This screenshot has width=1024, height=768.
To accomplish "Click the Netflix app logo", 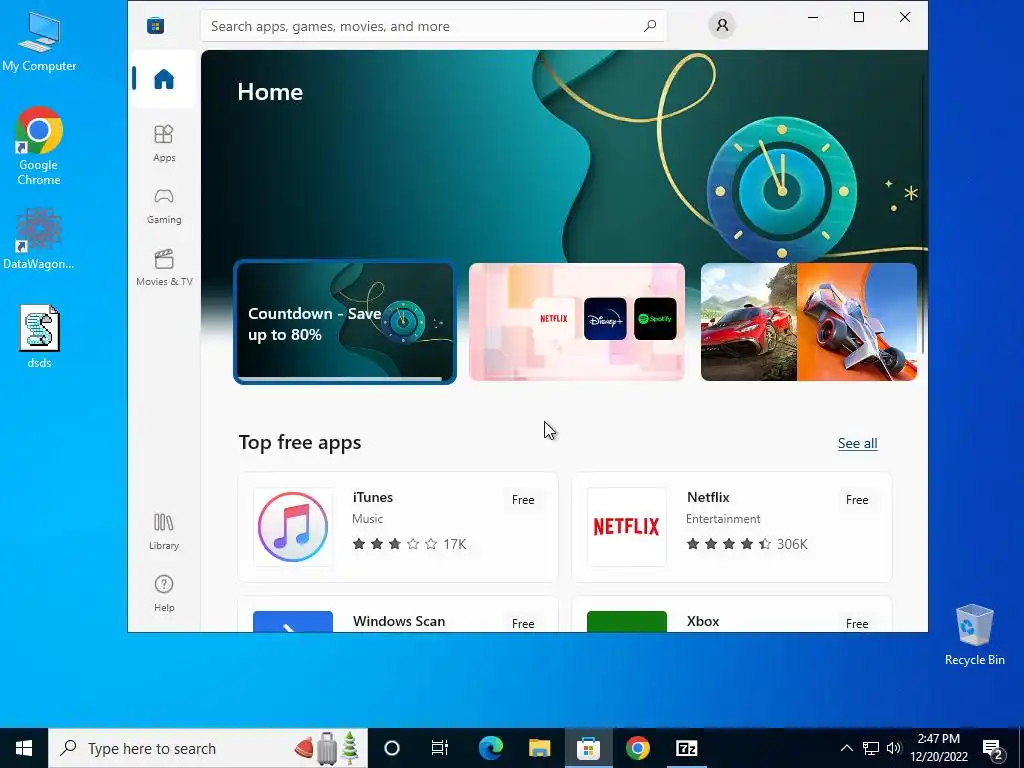I will 626,526.
